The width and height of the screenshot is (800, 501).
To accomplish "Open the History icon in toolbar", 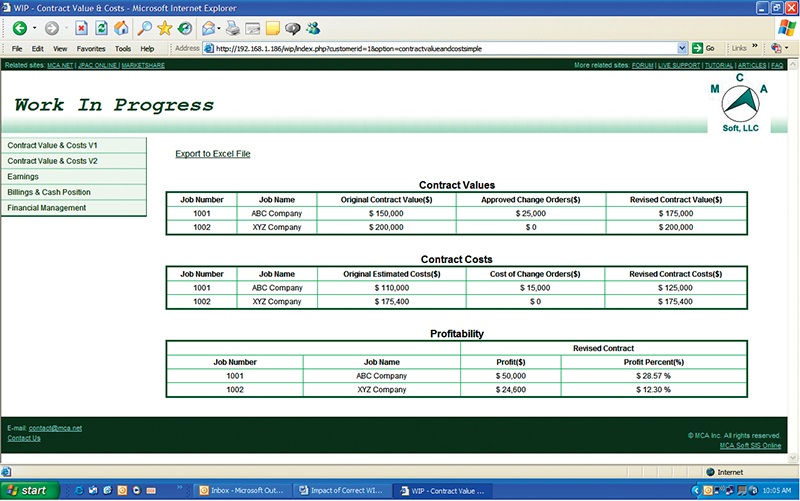I will pyautogui.click(x=186, y=28).
